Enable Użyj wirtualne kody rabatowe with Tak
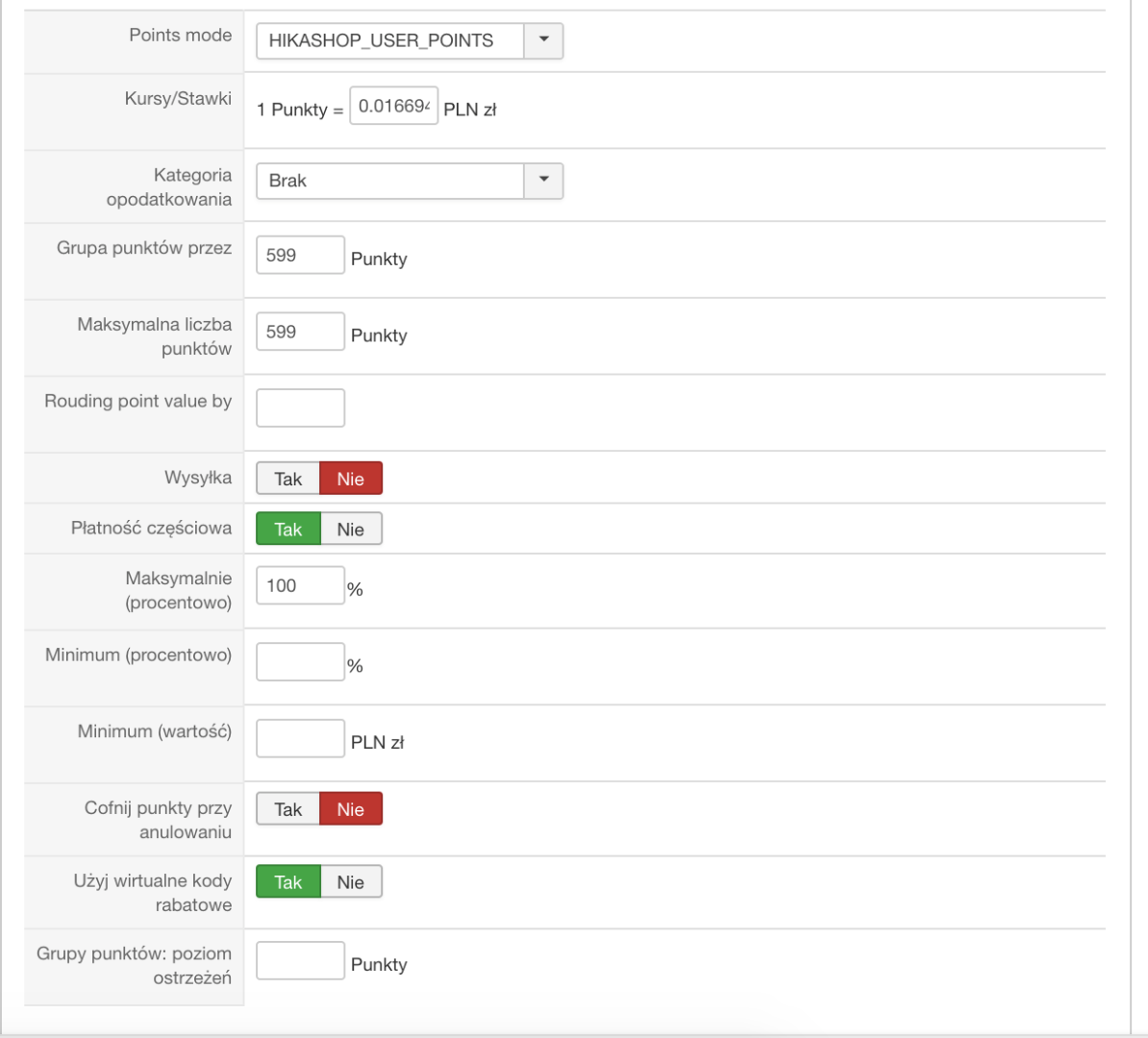This screenshot has width=1148, height=1038. tap(287, 882)
